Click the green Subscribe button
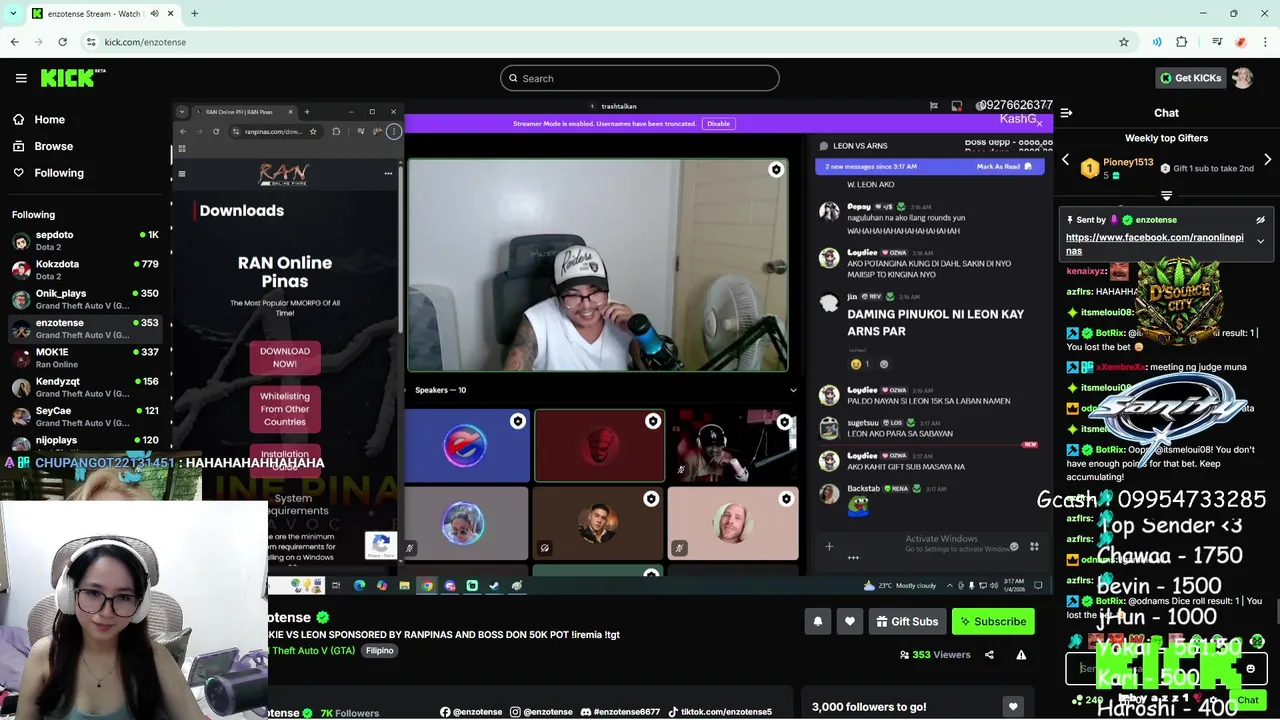This screenshot has width=1280, height=720. pos(993,621)
